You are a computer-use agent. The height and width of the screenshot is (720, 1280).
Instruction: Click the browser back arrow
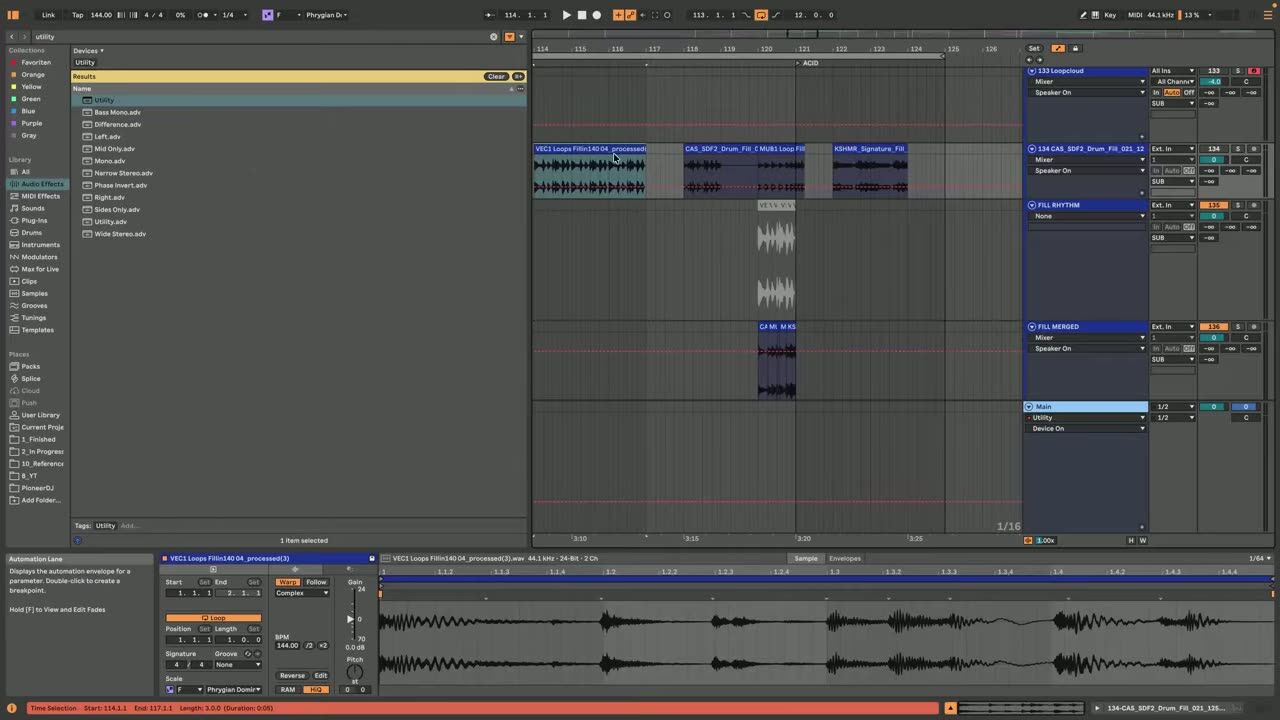tap(12, 37)
